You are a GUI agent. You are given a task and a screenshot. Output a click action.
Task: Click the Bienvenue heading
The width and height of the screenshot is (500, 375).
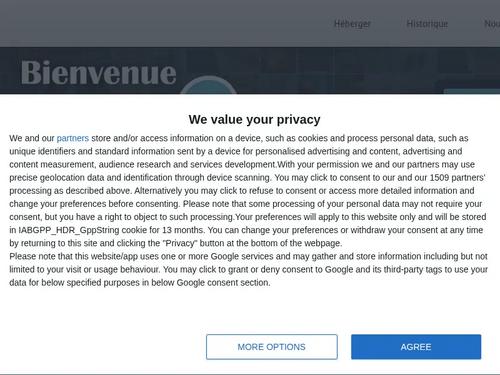[99, 73]
